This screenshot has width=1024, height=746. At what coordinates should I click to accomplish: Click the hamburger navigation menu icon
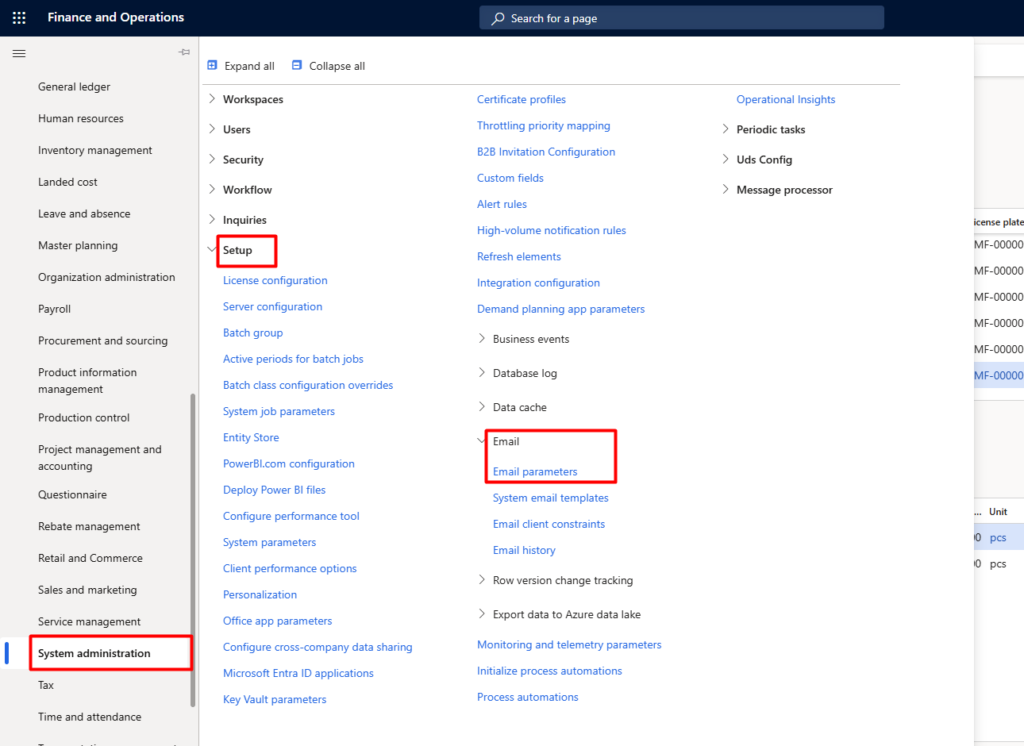pos(18,53)
